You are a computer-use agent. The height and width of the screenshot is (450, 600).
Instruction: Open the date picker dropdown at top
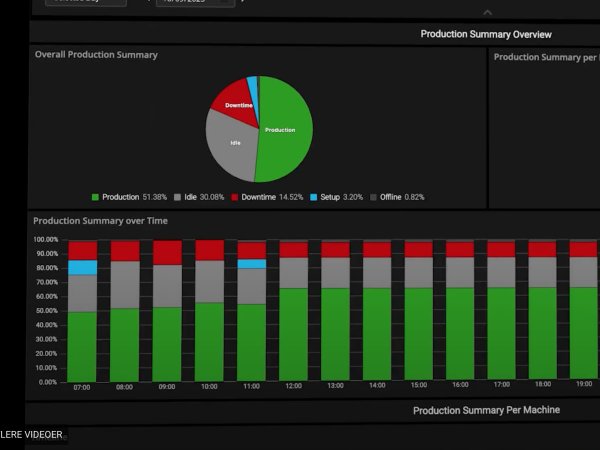195,2
